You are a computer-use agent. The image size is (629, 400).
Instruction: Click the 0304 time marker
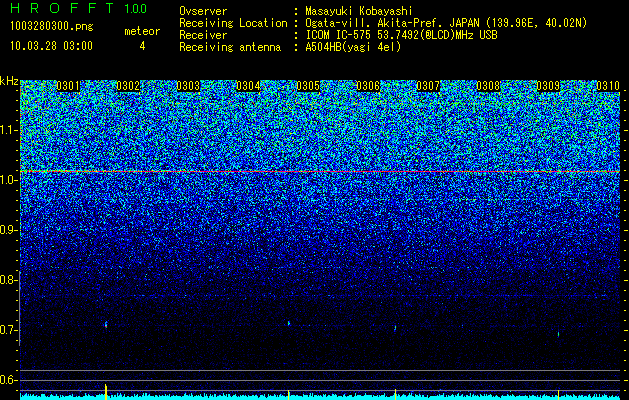point(248,86)
